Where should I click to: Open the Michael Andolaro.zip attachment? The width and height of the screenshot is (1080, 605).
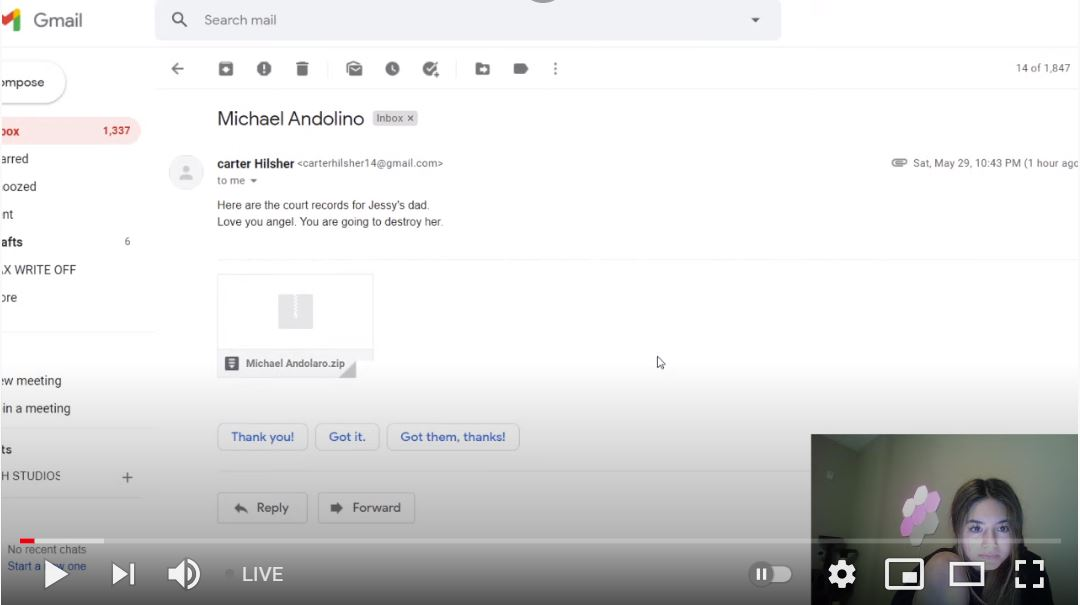coord(295,325)
